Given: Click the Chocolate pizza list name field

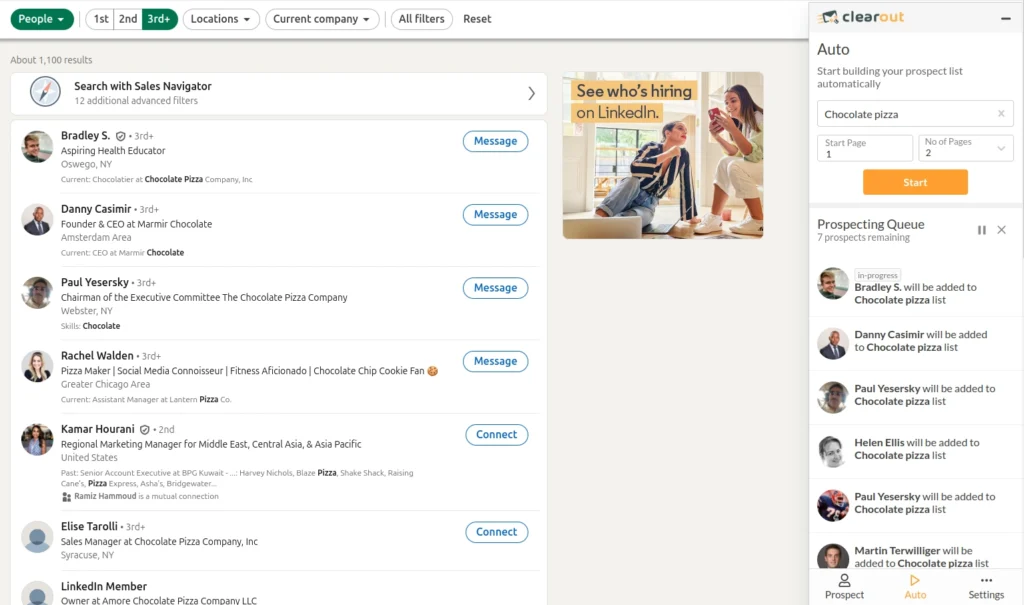Looking at the screenshot, I should pos(915,114).
